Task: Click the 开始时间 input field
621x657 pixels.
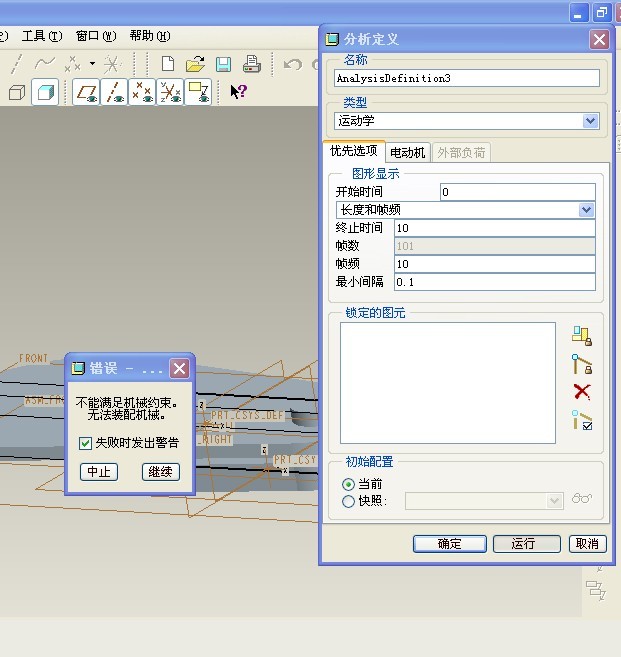Action: point(518,192)
